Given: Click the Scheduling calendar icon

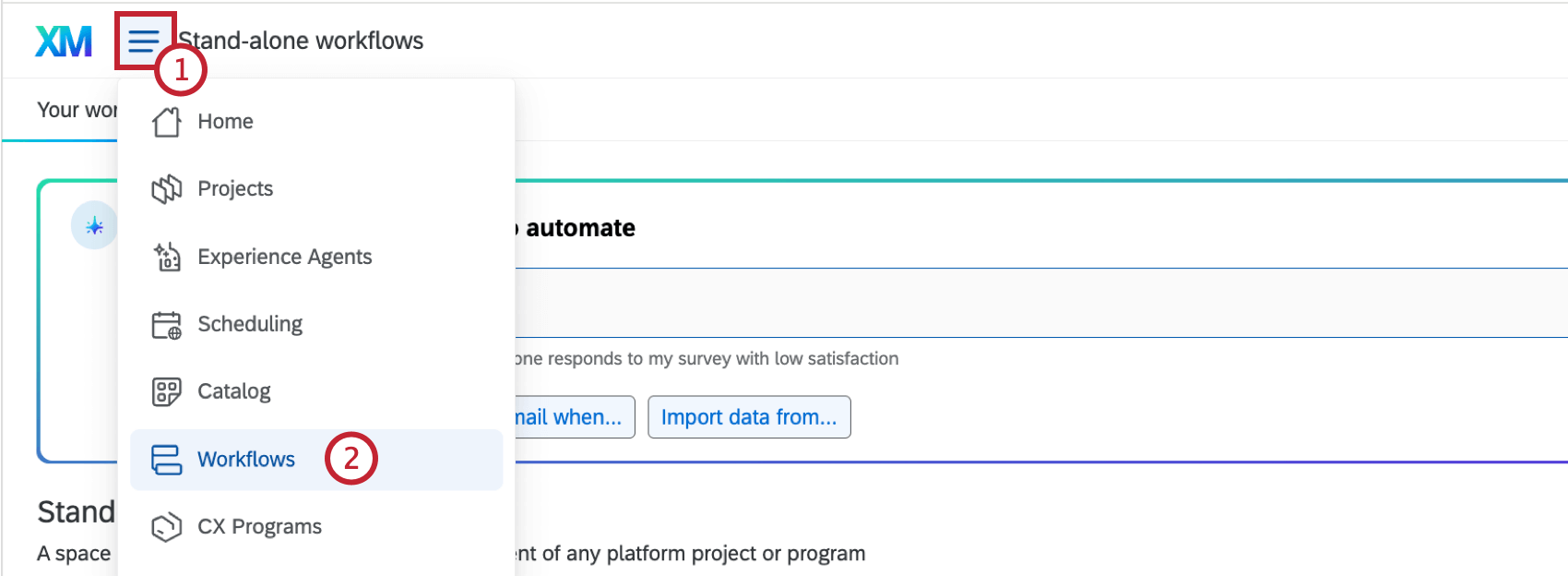Looking at the screenshot, I should (166, 323).
